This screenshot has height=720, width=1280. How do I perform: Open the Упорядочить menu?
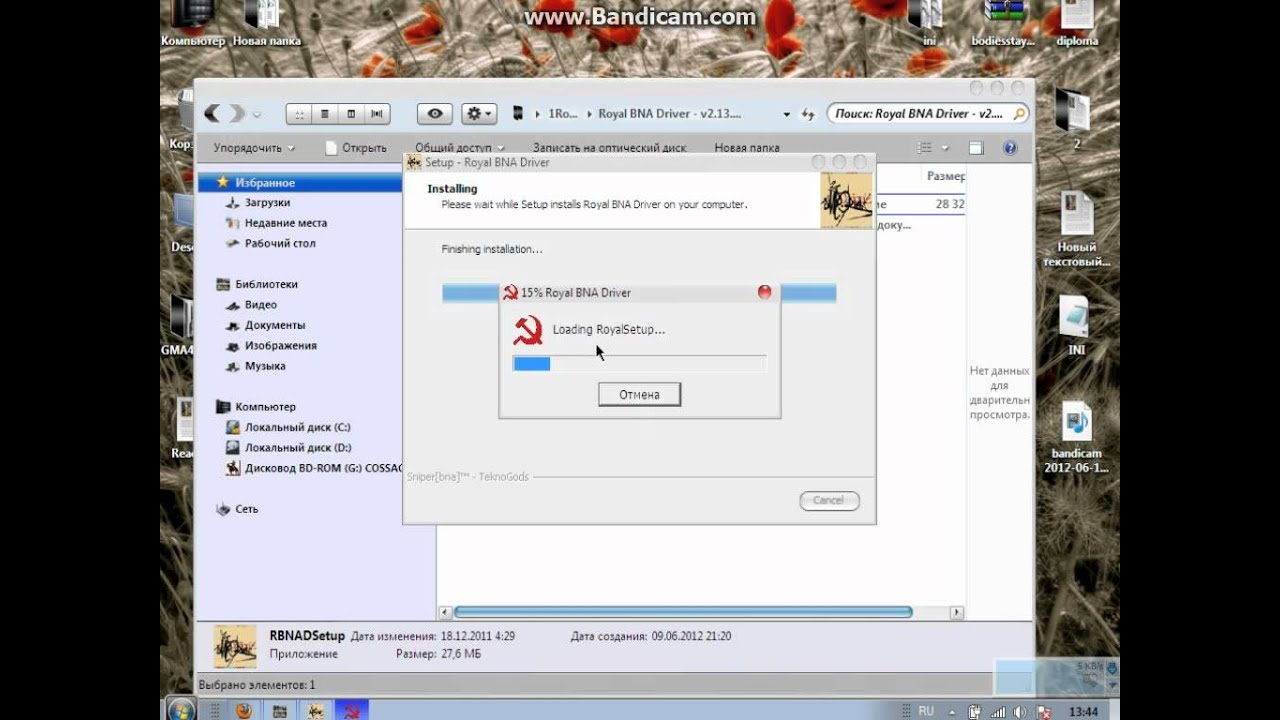[x=254, y=148]
